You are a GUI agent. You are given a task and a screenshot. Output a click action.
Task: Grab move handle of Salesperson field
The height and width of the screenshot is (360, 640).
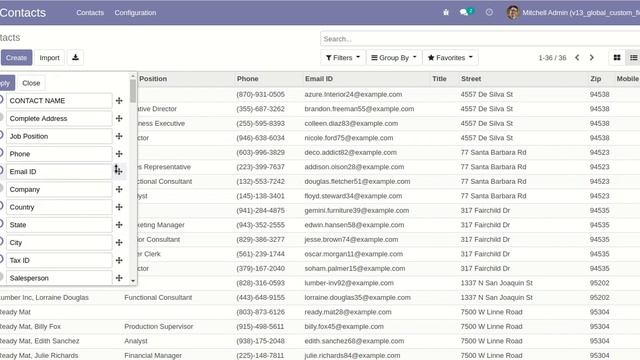click(x=119, y=278)
